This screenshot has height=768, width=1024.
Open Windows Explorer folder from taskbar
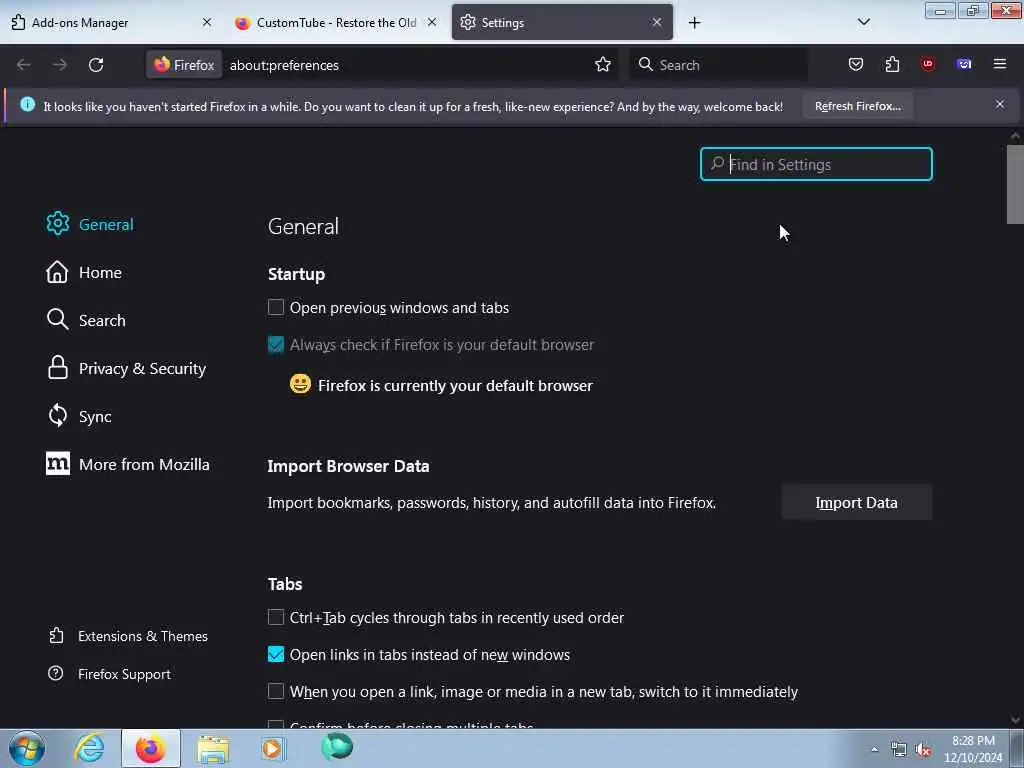(x=213, y=748)
